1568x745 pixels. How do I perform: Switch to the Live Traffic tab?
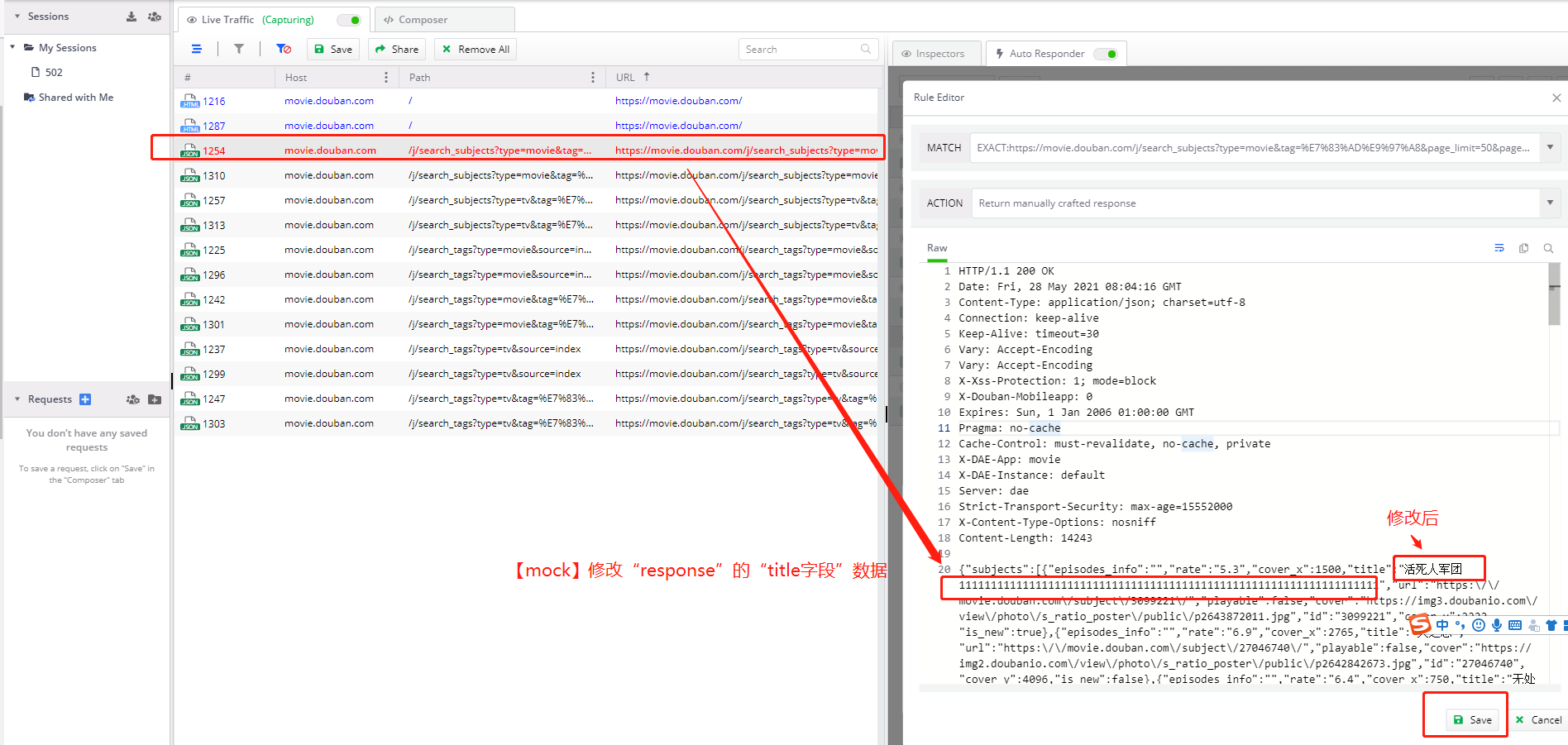273,20
